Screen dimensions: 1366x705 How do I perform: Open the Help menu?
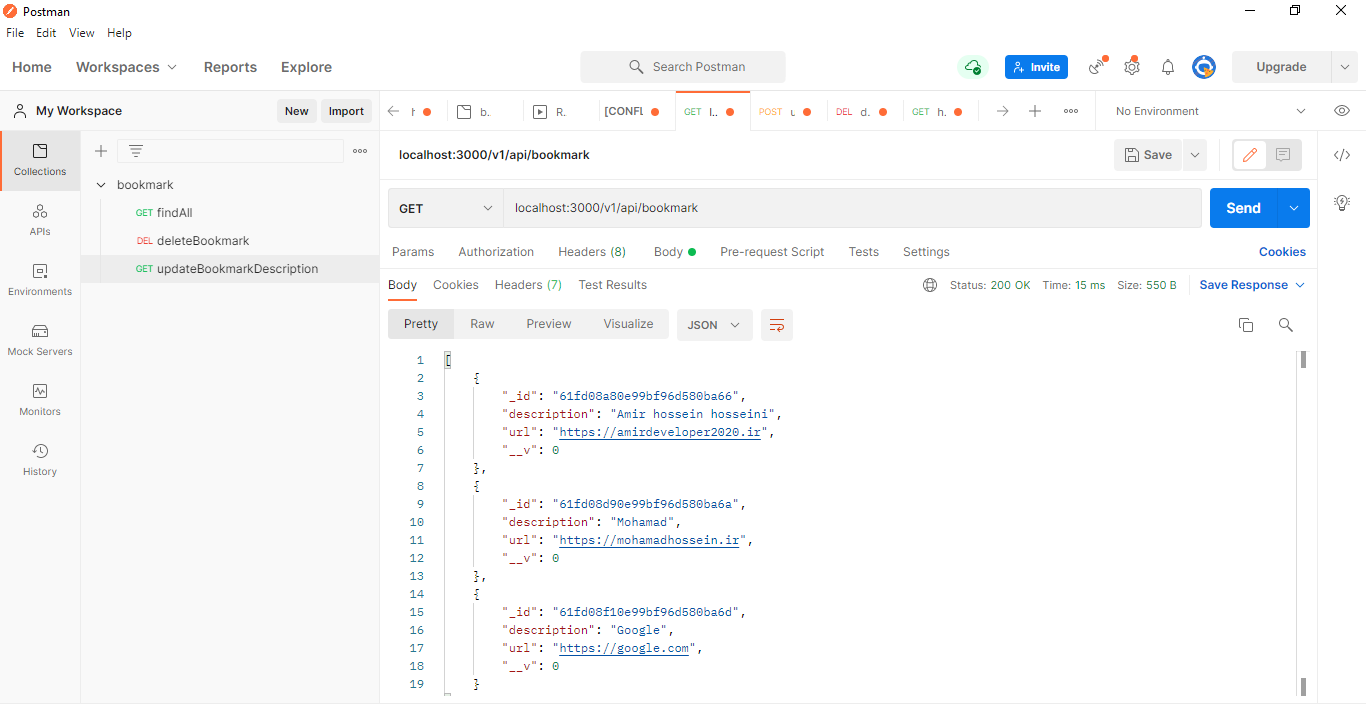pos(119,33)
